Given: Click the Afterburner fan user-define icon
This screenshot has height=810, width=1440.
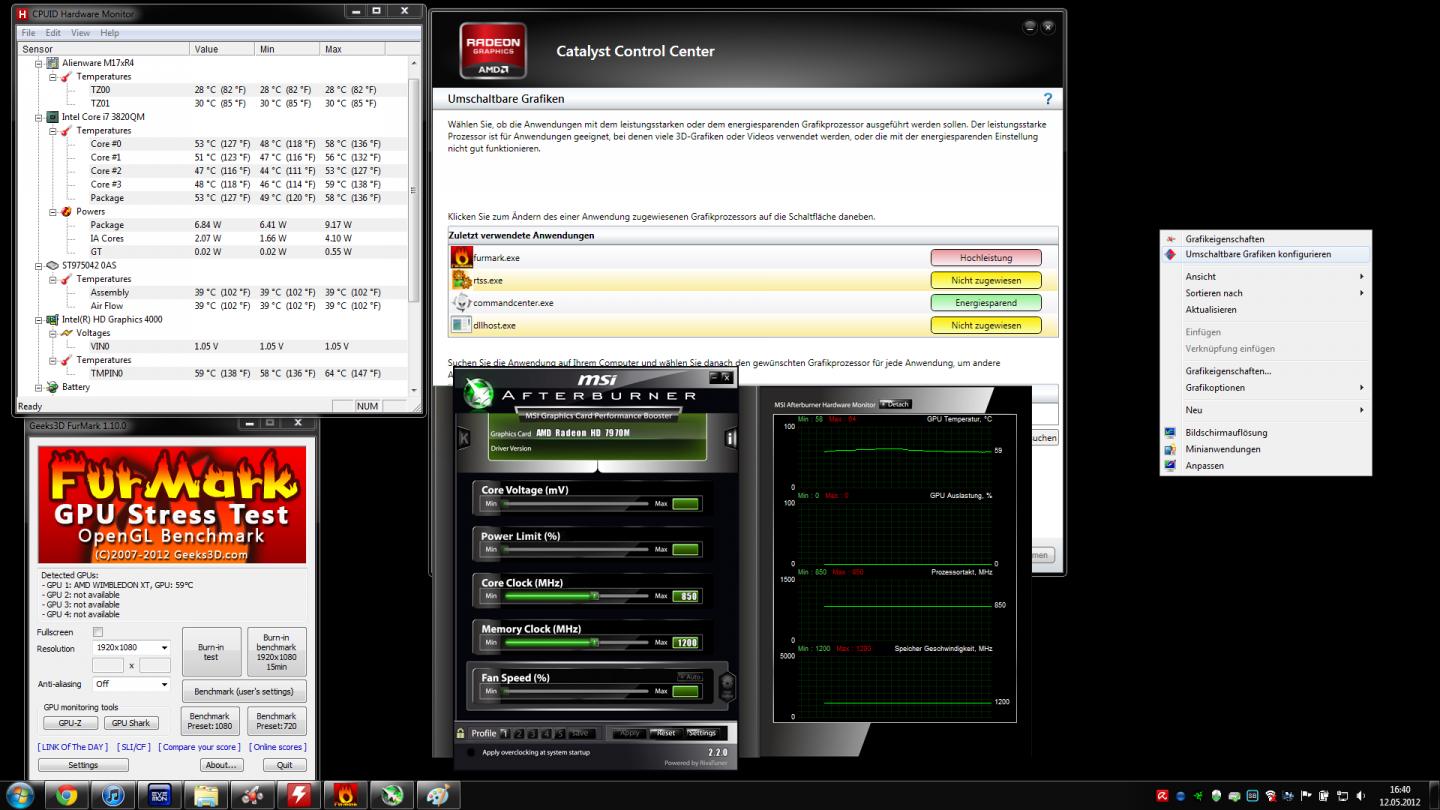Looking at the screenshot, I should point(727,685).
